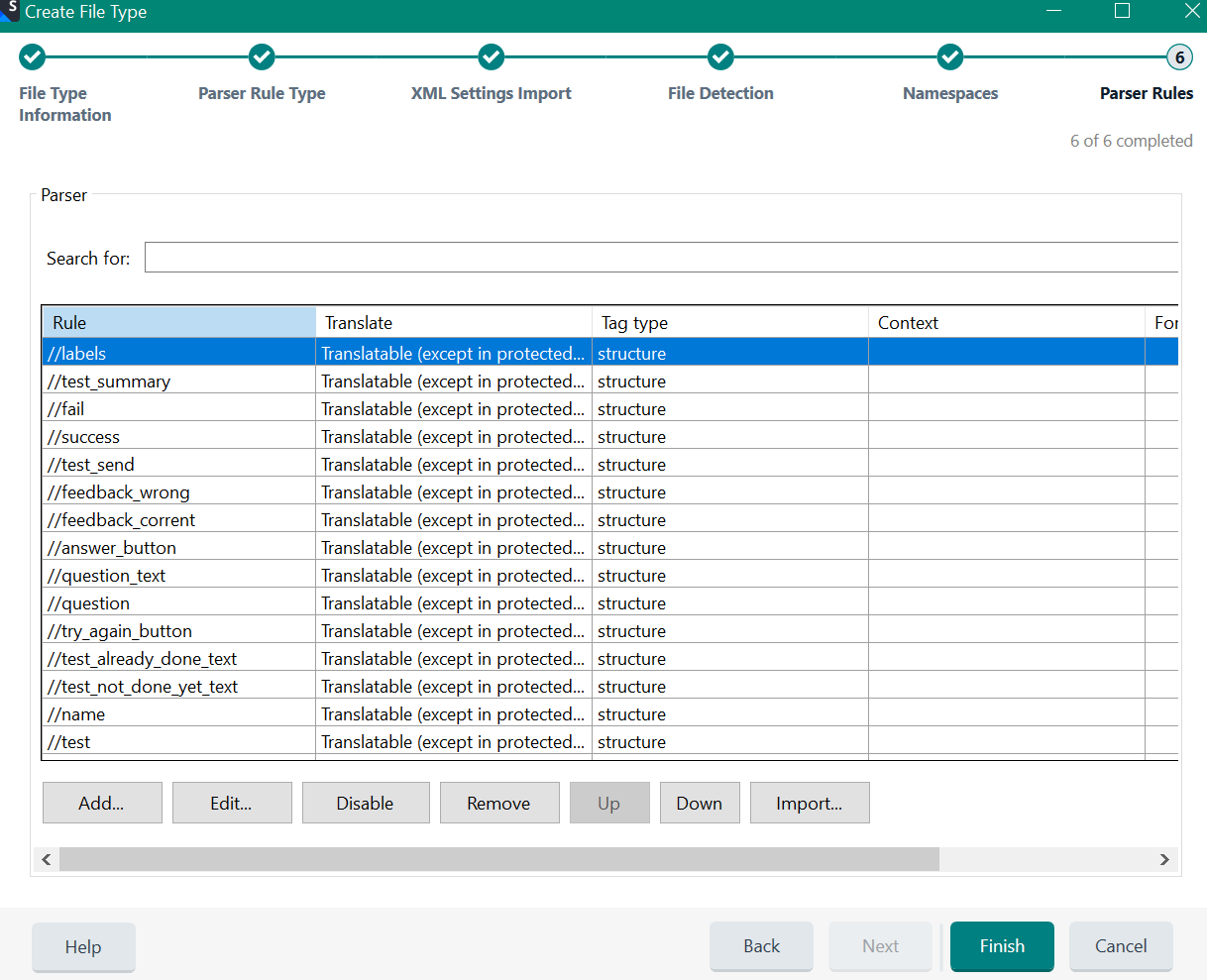Click the step 6 Parser Rules circle
This screenshot has height=980, width=1207.
click(1179, 57)
